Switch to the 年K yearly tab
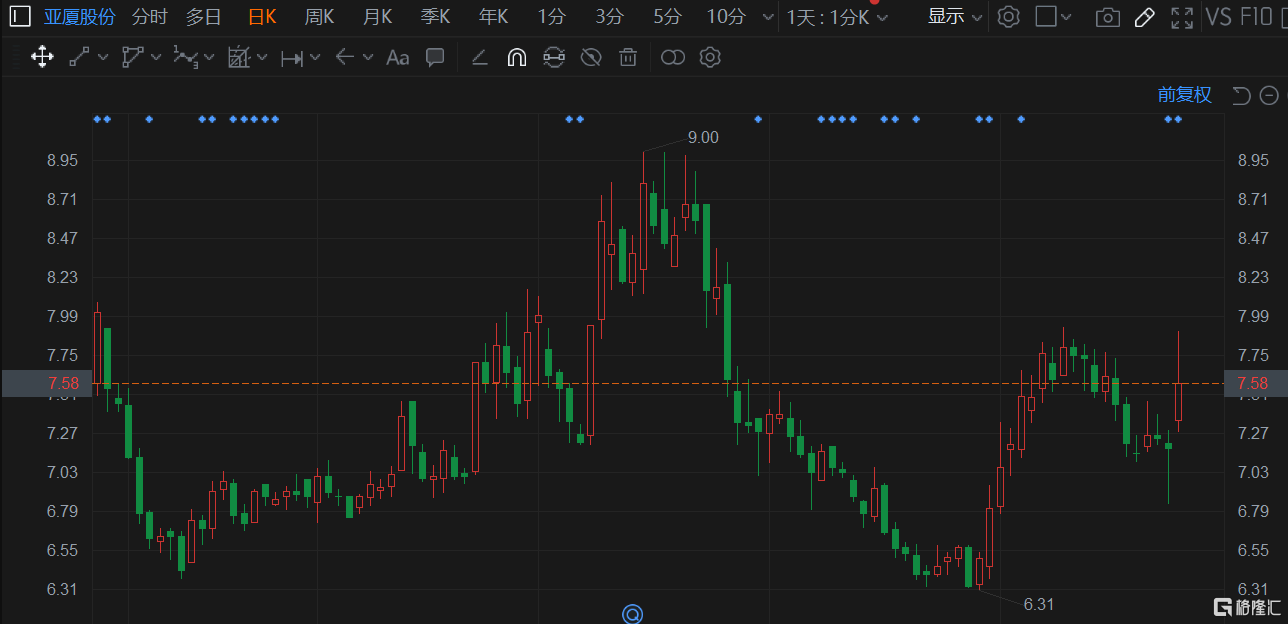 (x=493, y=17)
